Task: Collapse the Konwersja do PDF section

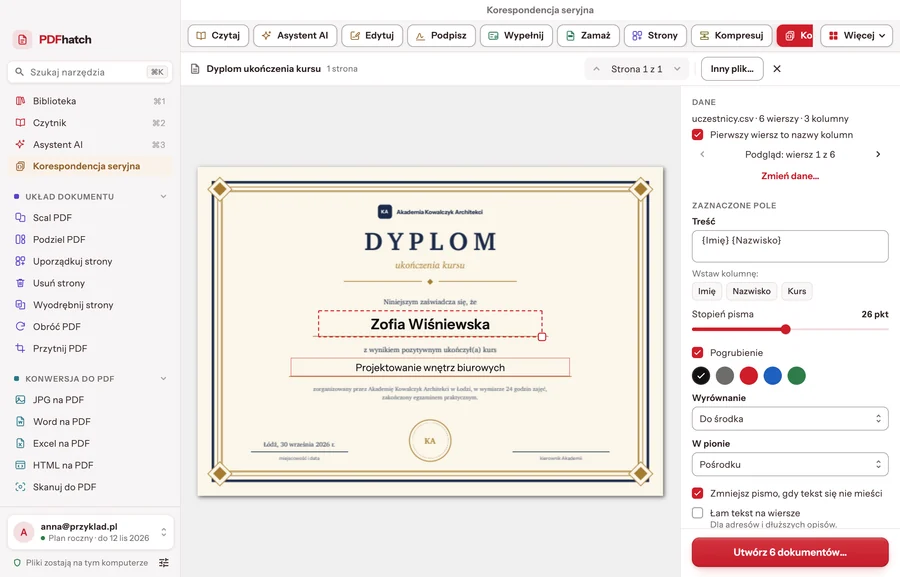Action: pos(164,379)
